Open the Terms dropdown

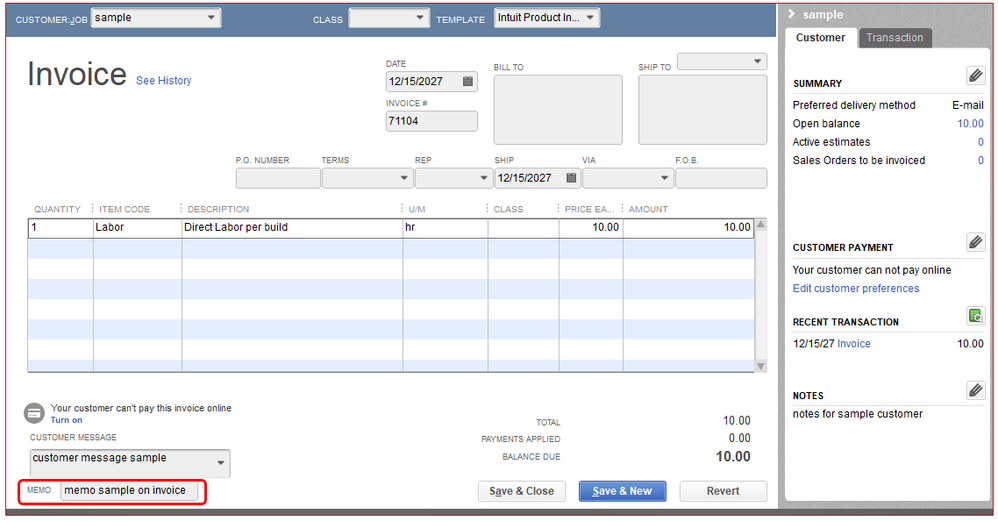pyautogui.click(x=404, y=178)
